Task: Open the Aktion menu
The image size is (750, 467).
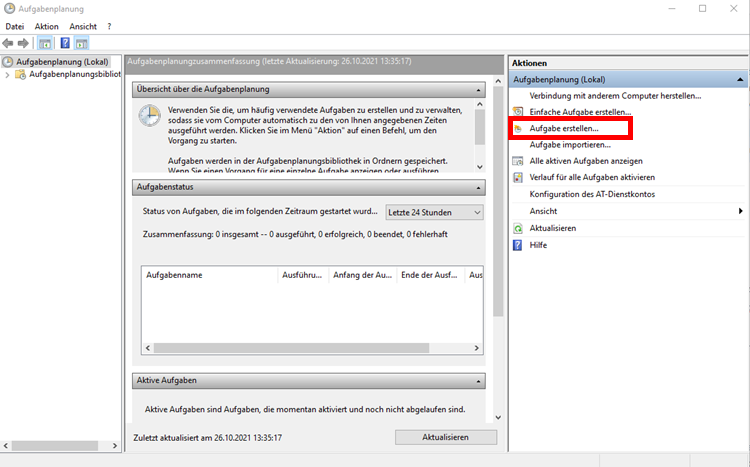Action: (x=46, y=26)
